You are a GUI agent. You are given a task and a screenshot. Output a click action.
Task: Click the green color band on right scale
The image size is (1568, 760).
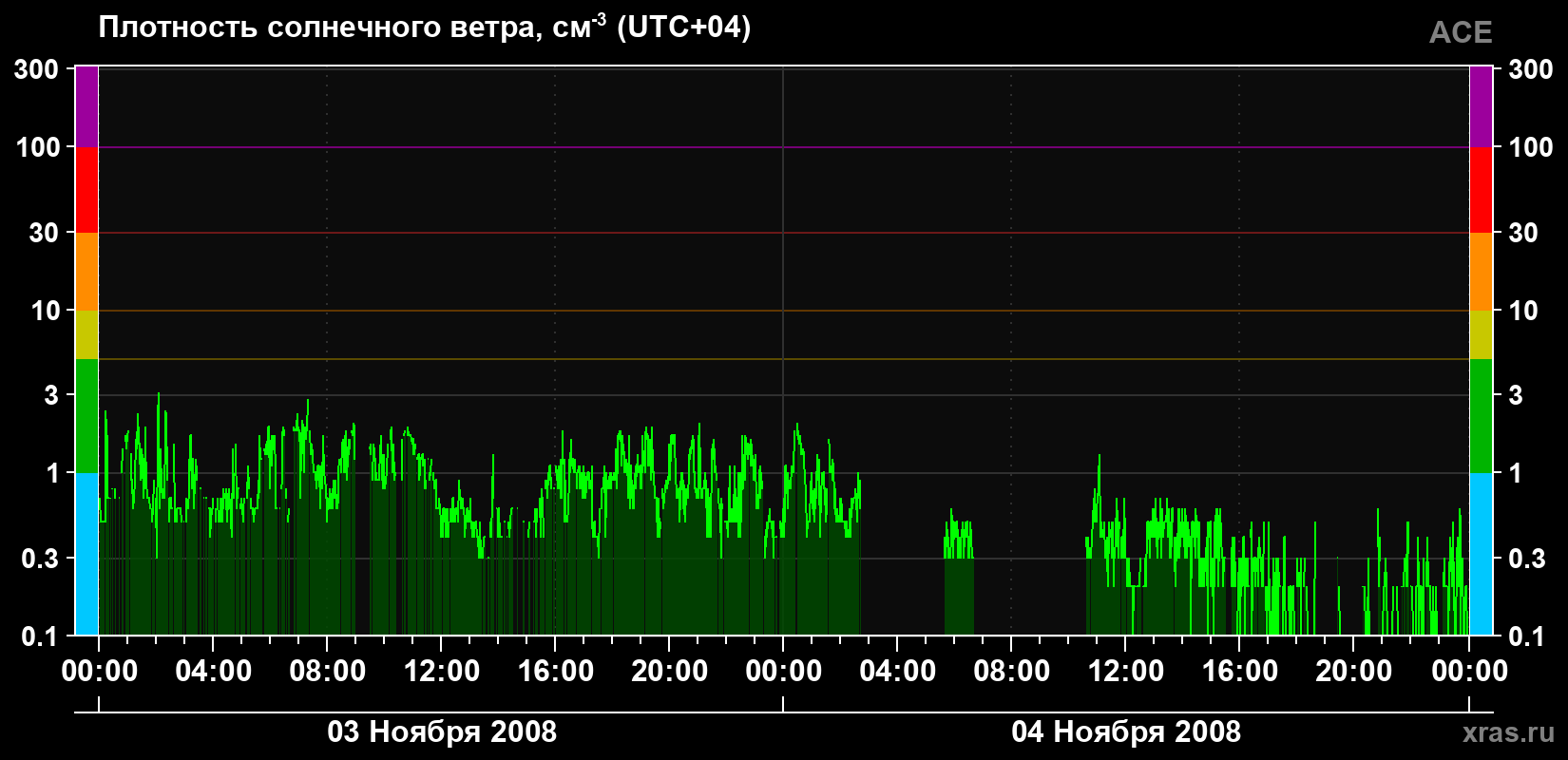click(1482, 416)
